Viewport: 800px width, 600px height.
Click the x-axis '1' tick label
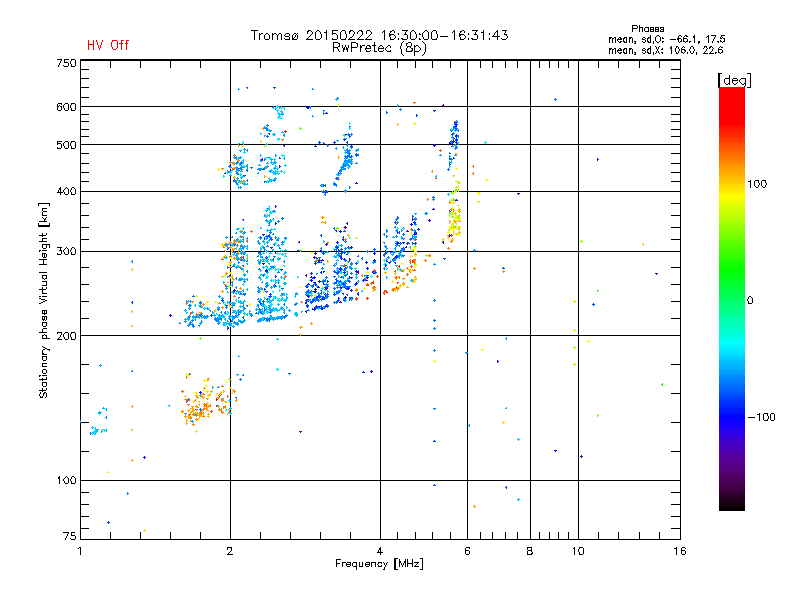pos(80,551)
